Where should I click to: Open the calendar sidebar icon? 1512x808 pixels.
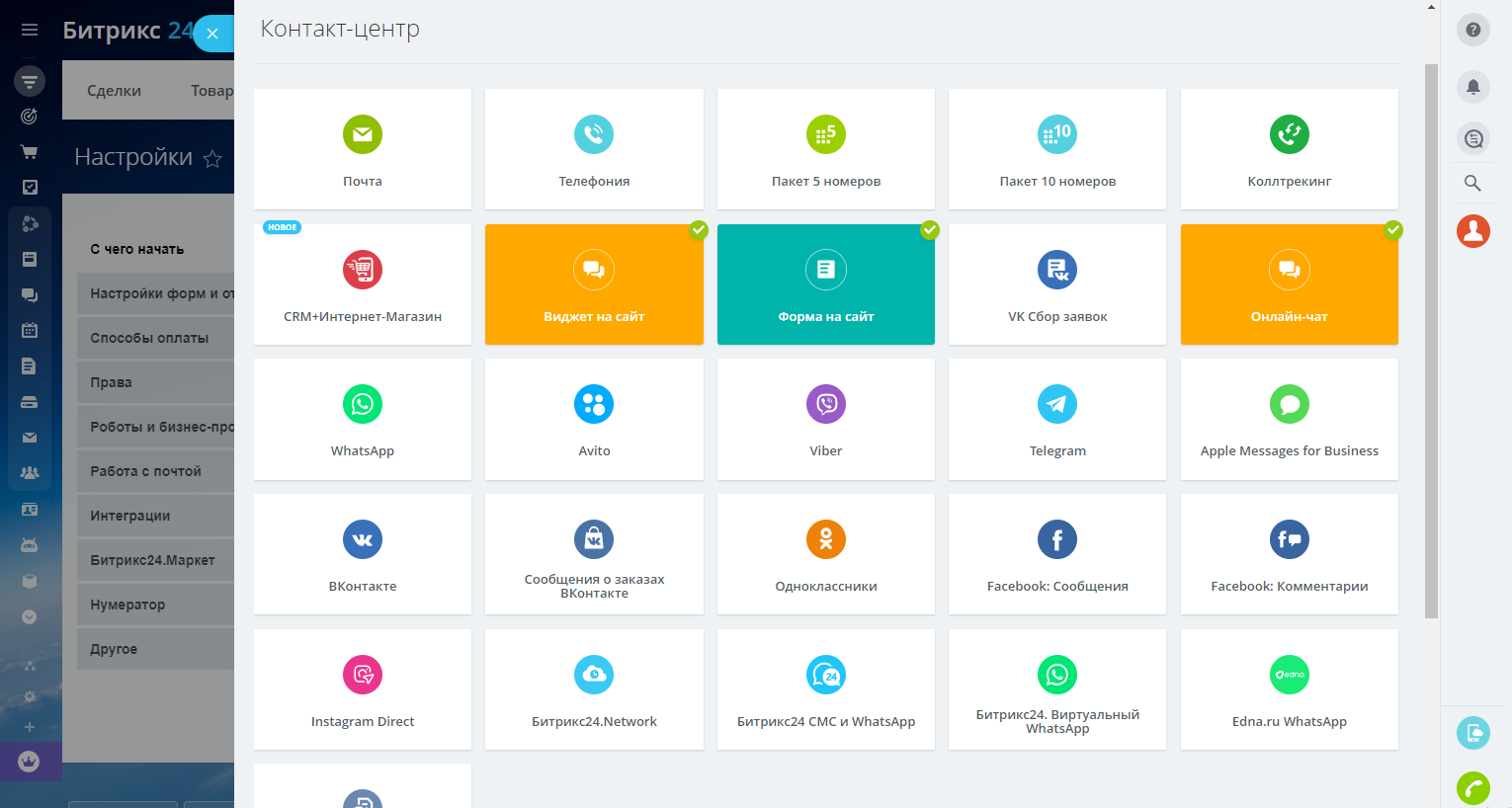(30, 330)
